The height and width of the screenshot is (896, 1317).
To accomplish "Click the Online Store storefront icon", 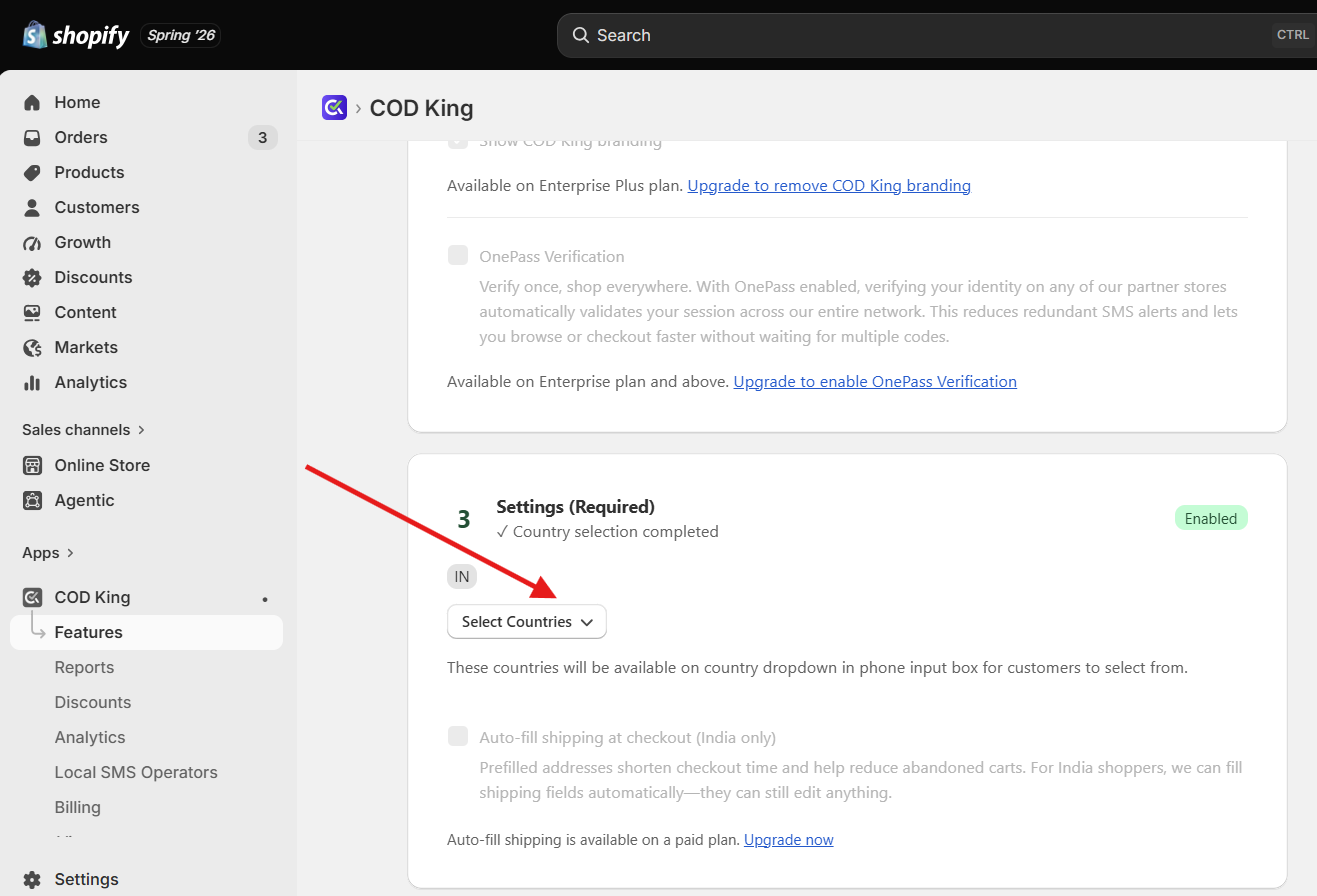I will pyautogui.click(x=32, y=465).
